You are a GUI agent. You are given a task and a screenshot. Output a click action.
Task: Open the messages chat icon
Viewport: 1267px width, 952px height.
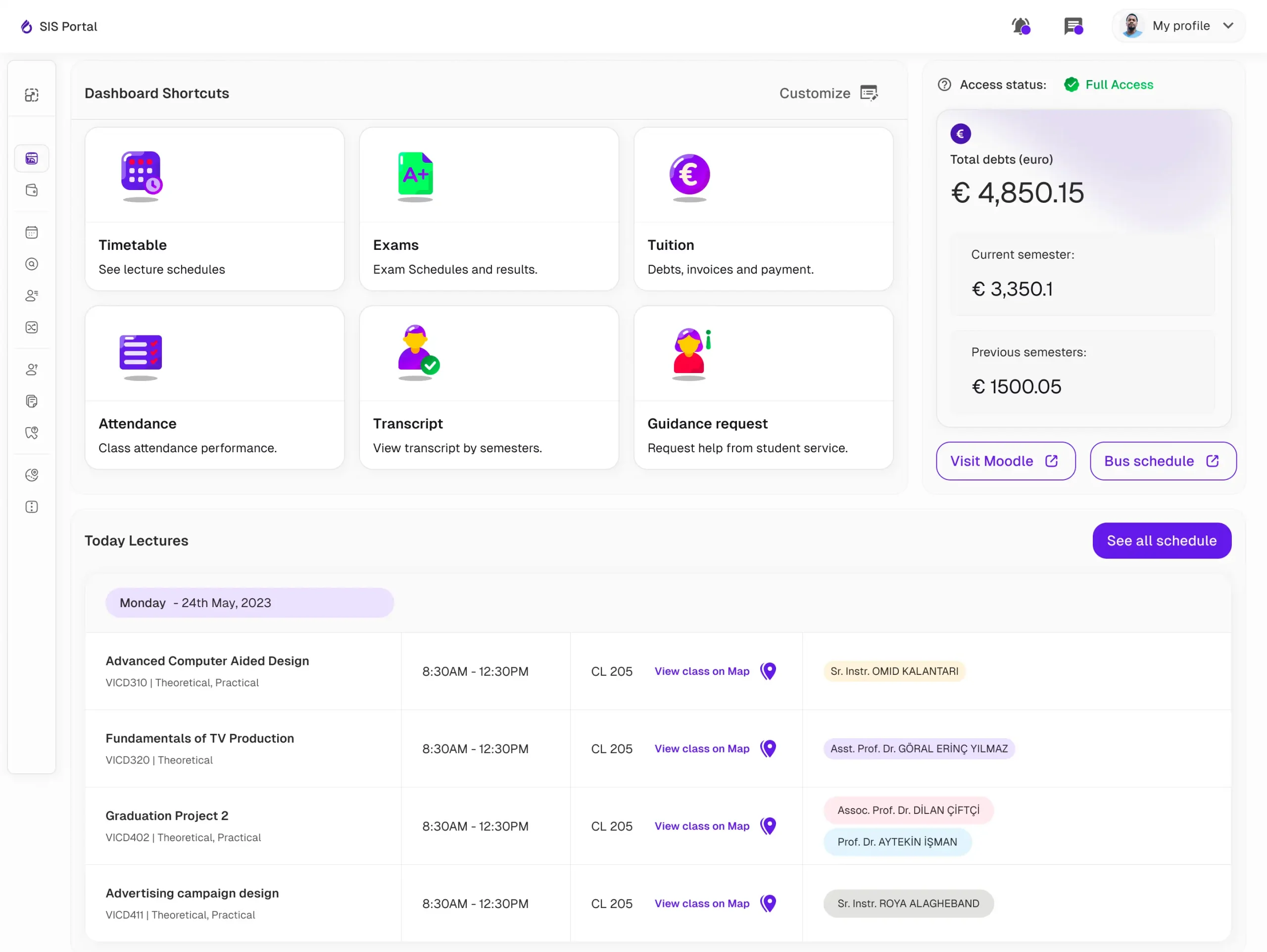(1073, 26)
